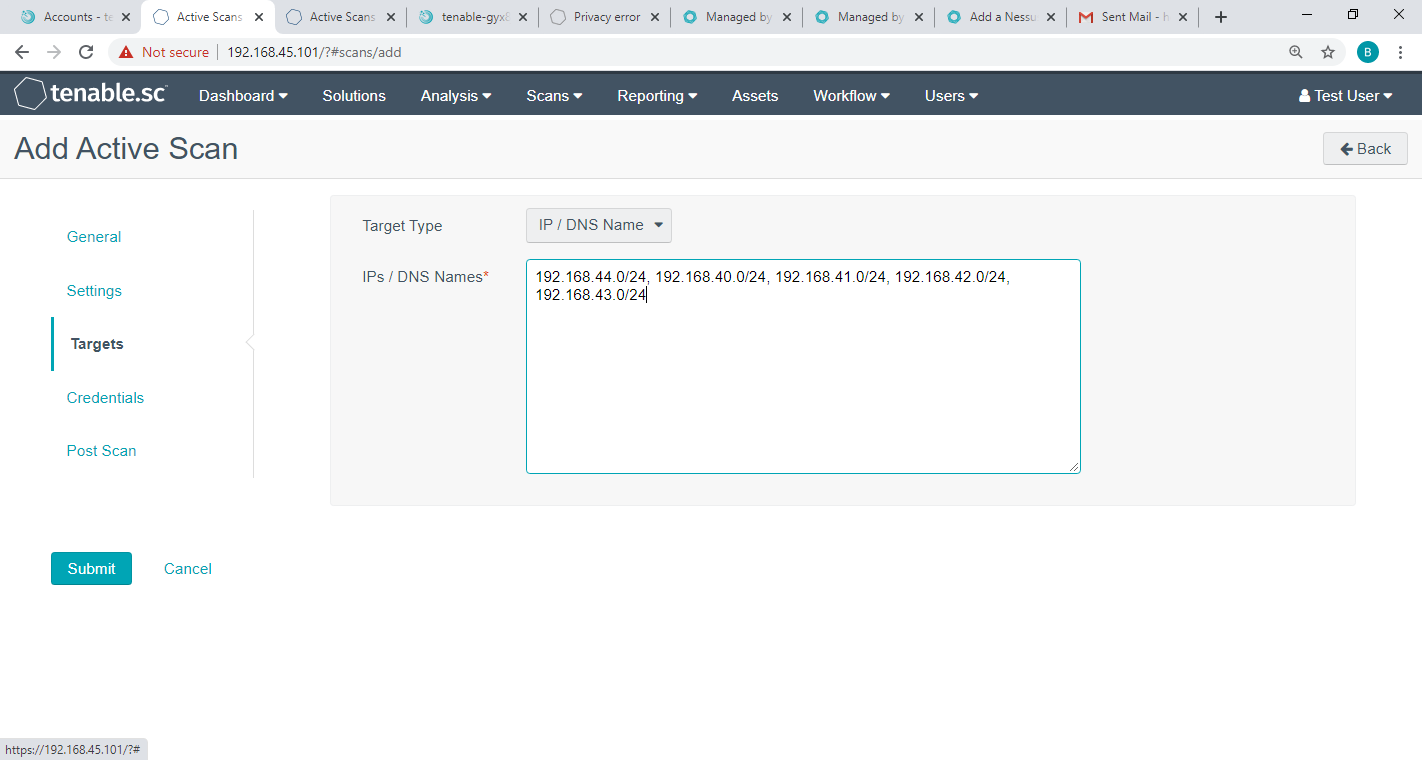Open the Scans dropdown menu
The image size is (1422, 760).
[555, 96]
